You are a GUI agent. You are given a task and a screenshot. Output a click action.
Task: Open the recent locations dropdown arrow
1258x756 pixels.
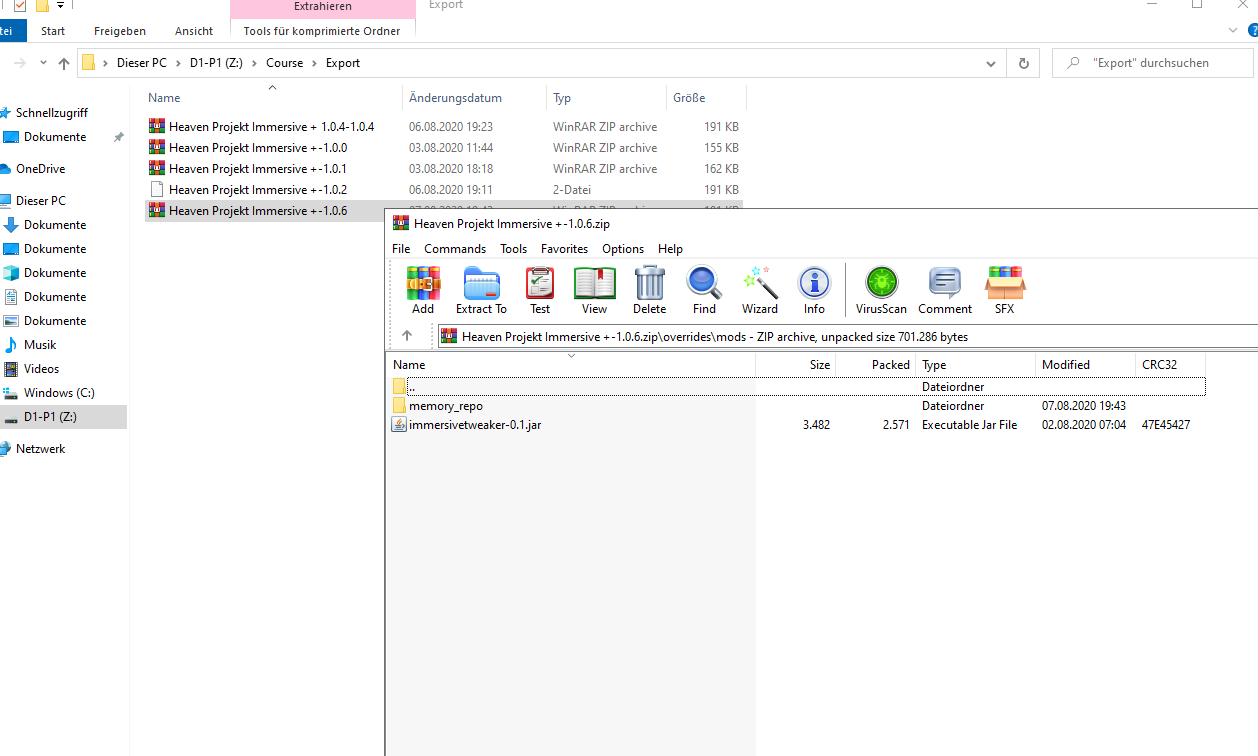(x=43, y=63)
